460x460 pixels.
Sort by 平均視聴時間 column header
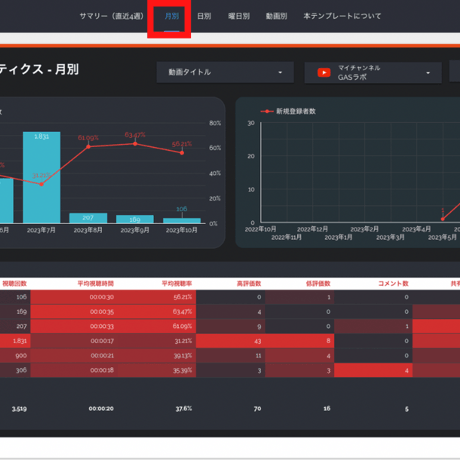click(96, 284)
